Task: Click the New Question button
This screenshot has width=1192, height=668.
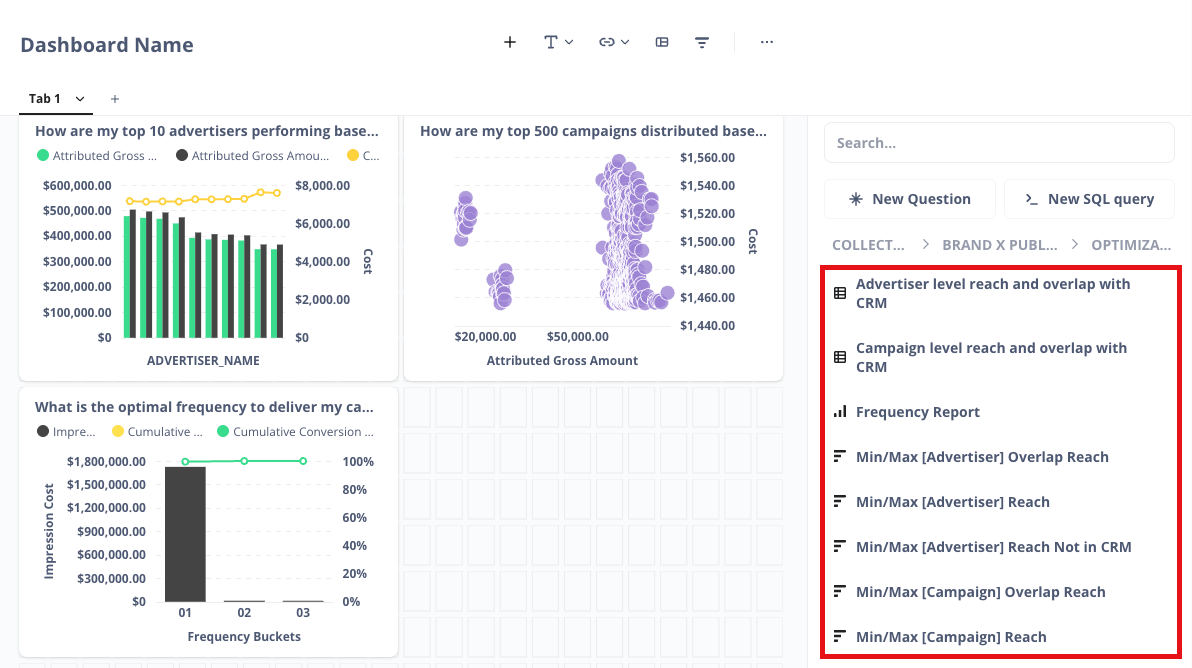Action: coord(910,199)
